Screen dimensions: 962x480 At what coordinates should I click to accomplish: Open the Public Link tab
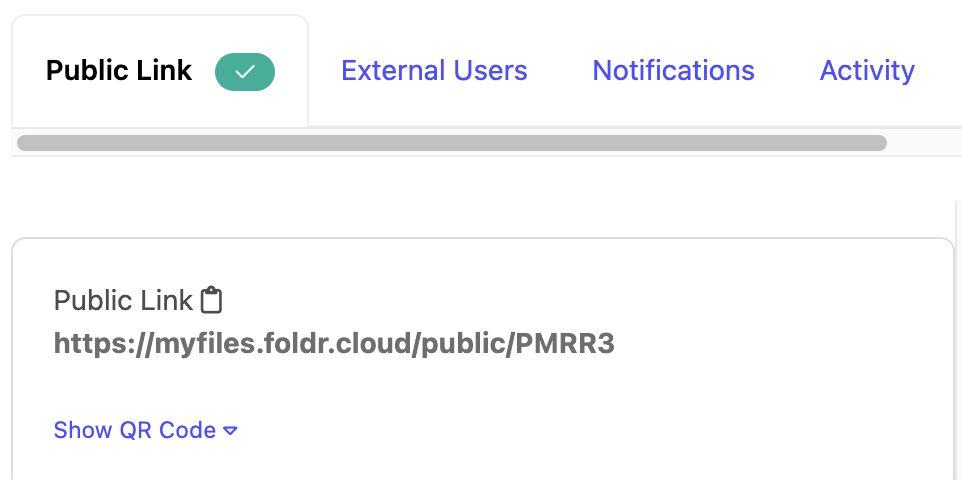(x=119, y=72)
